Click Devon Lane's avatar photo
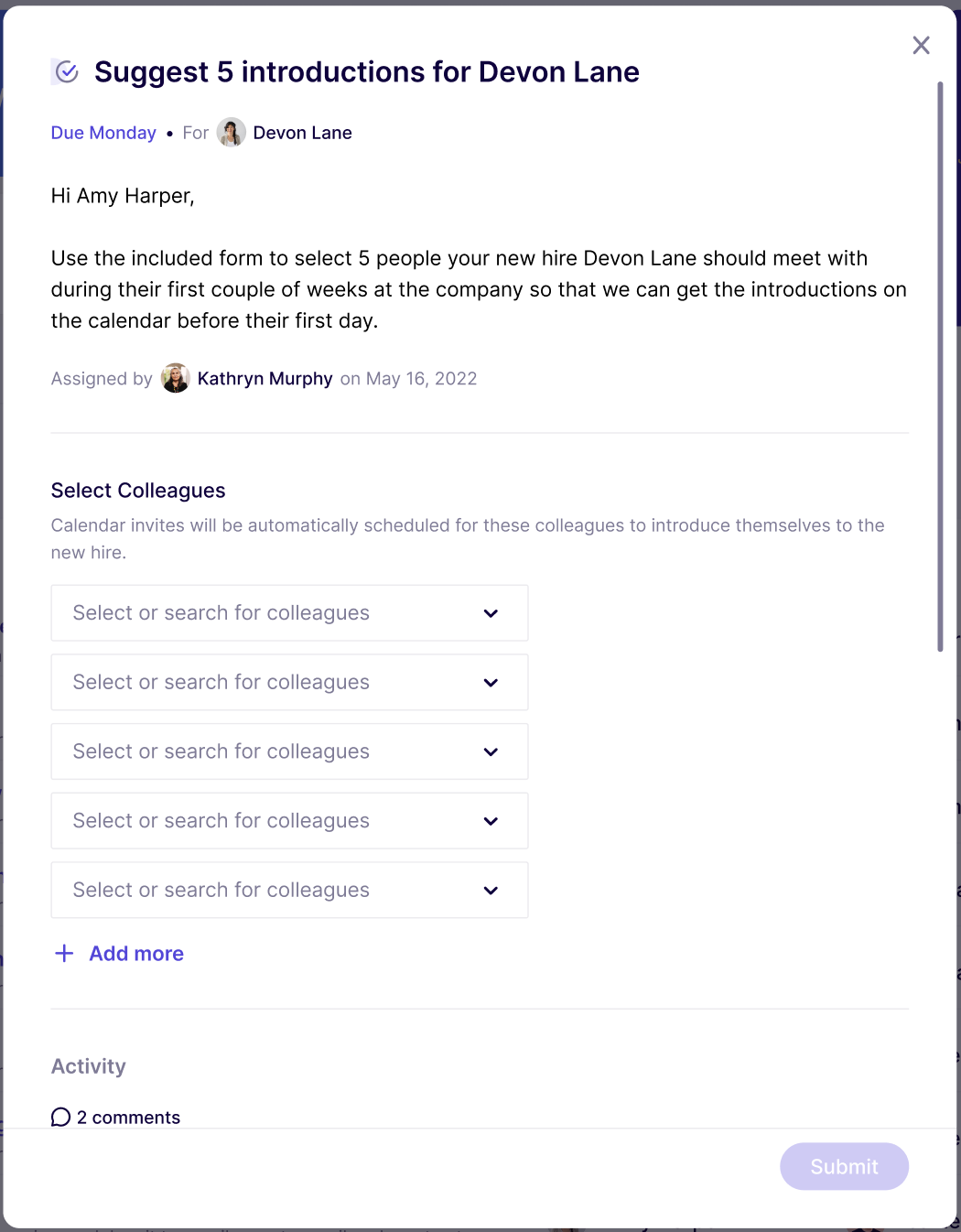Image resolution: width=961 pixels, height=1232 pixels. click(x=231, y=133)
